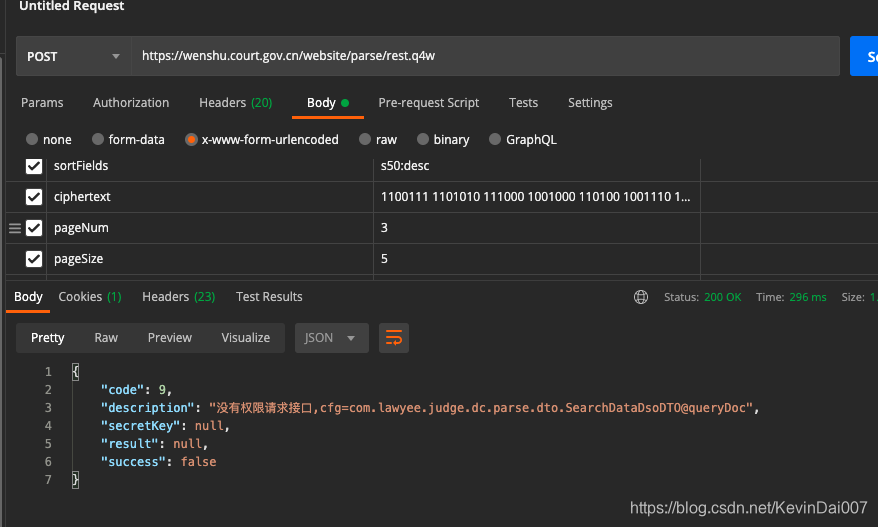This screenshot has width=878, height=527.
Task: Open the Cookies (1) response tab
Action: 90,297
